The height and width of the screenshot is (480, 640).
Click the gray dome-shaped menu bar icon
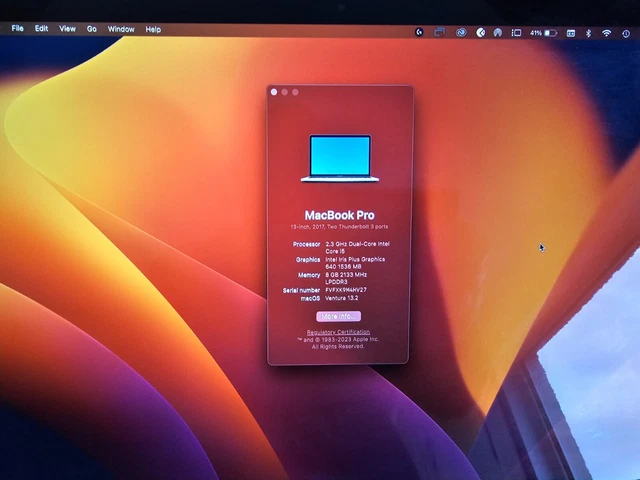click(x=498, y=33)
